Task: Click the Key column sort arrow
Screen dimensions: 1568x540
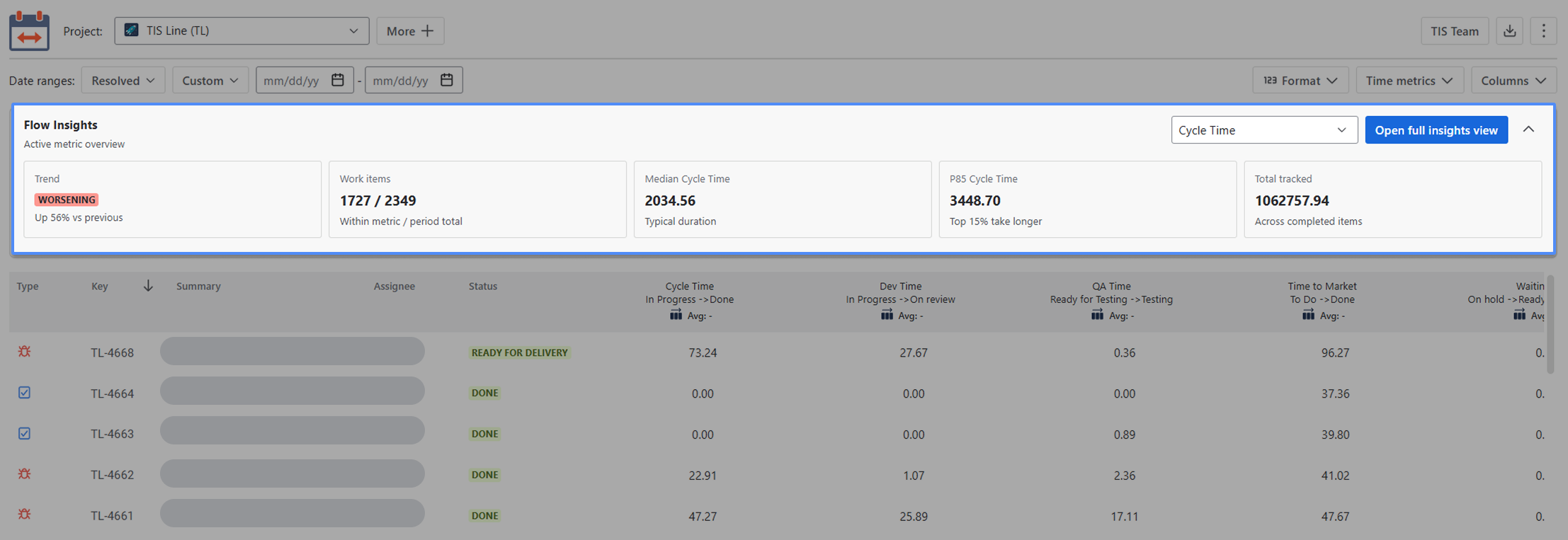Action: 148,286
